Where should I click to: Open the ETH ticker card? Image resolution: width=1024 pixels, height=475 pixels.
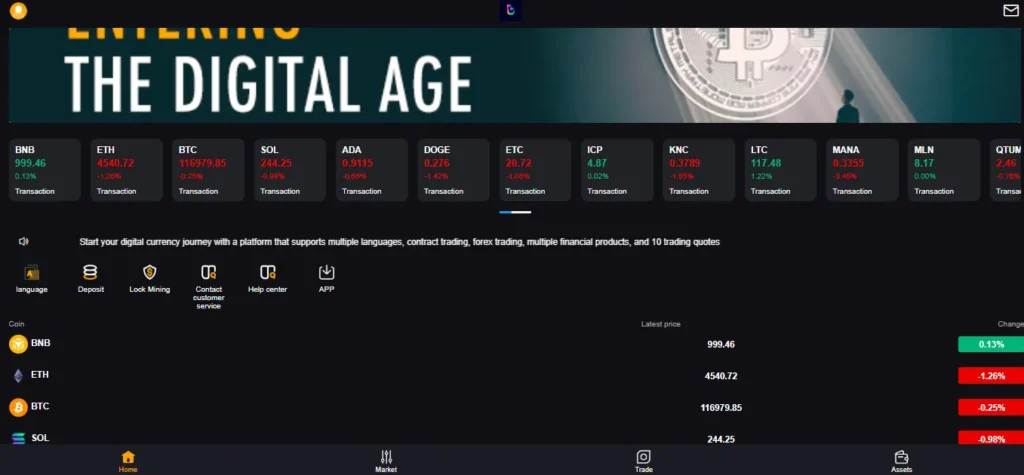[127, 170]
